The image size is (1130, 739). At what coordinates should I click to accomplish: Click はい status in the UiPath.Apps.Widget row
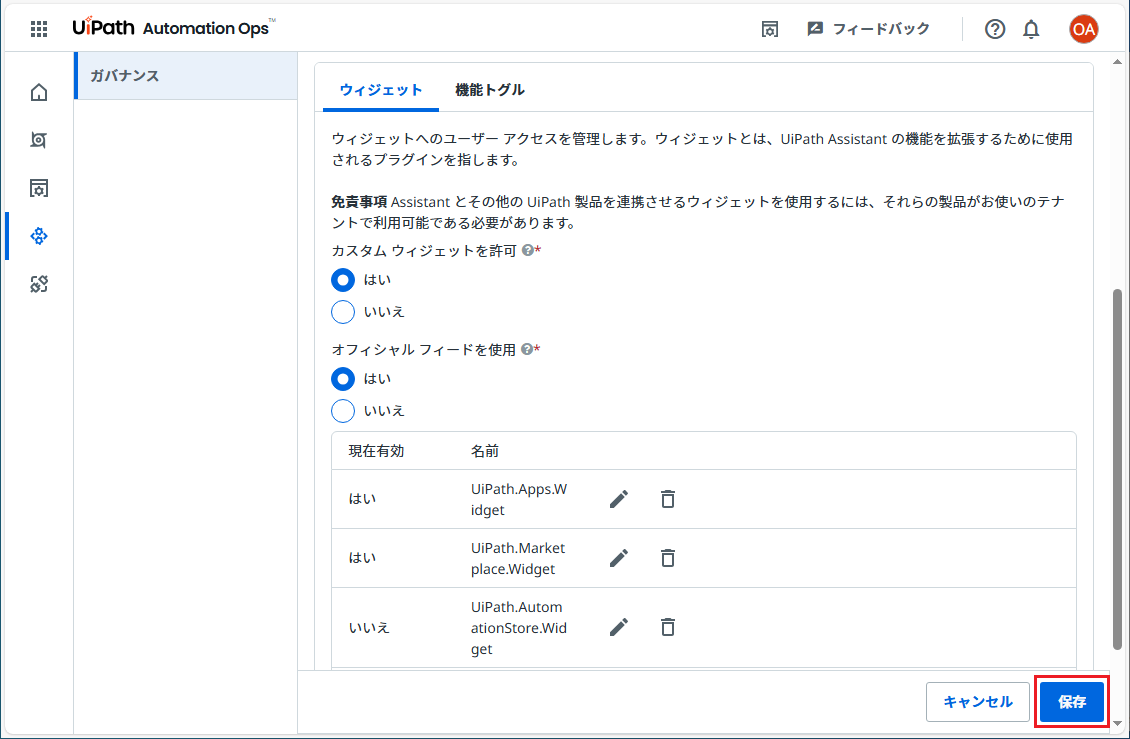pyautogui.click(x=362, y=499)
